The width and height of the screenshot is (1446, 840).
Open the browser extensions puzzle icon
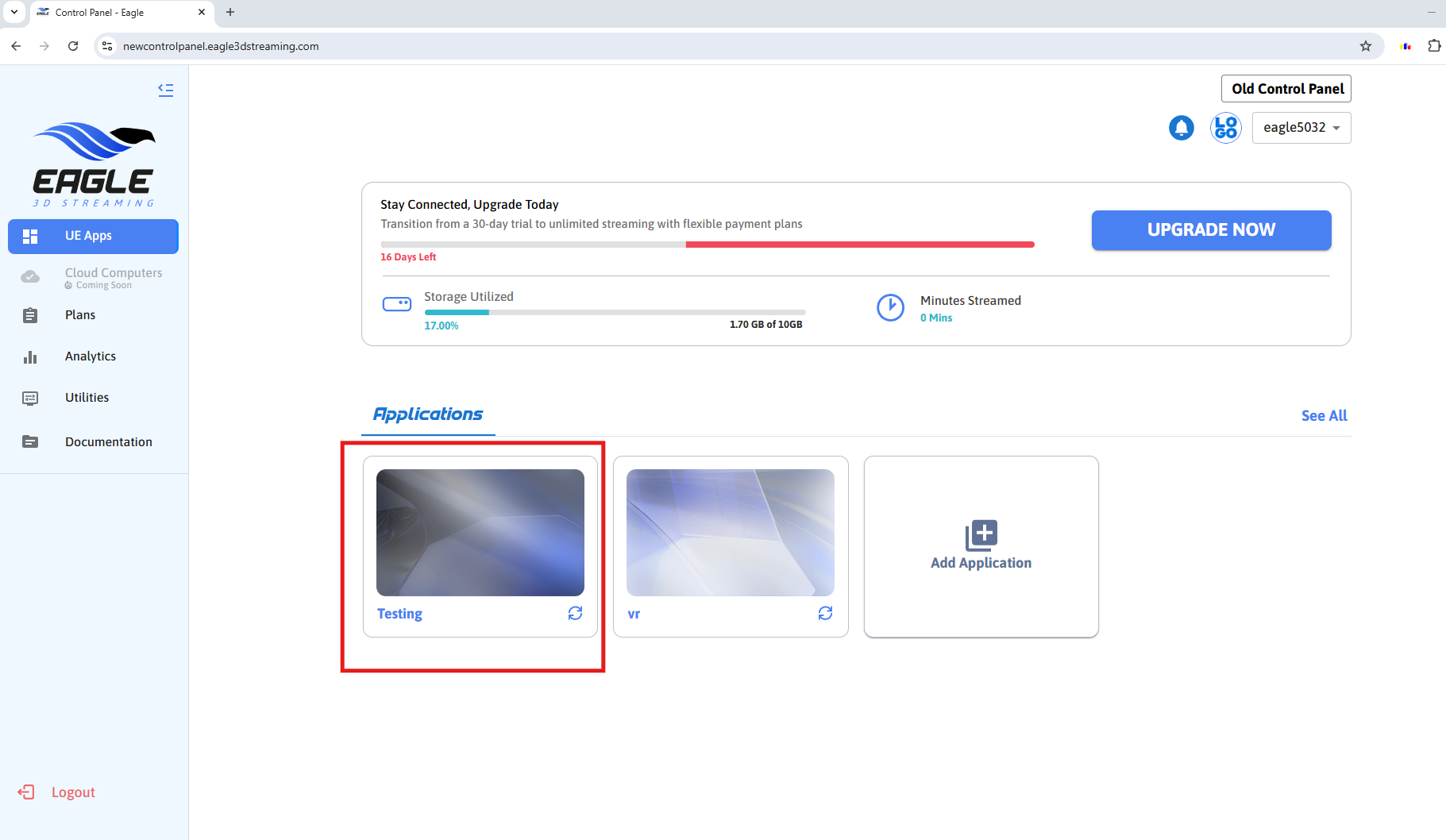pyautogui.click(x=1433, y=46)
